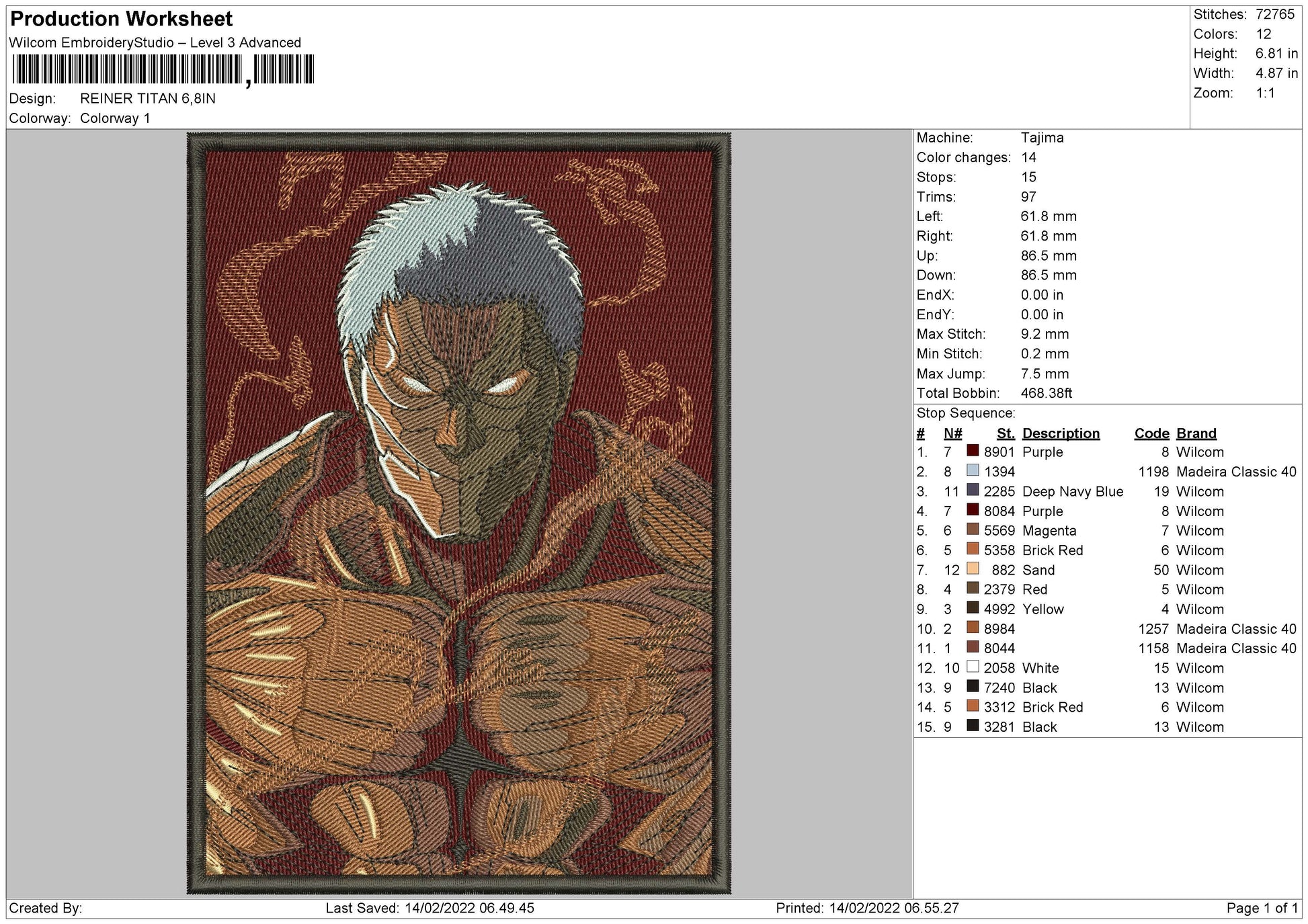This screenshot has width=1308, height=924.
Task: Click the St. column header
Action: (1006, 433)
